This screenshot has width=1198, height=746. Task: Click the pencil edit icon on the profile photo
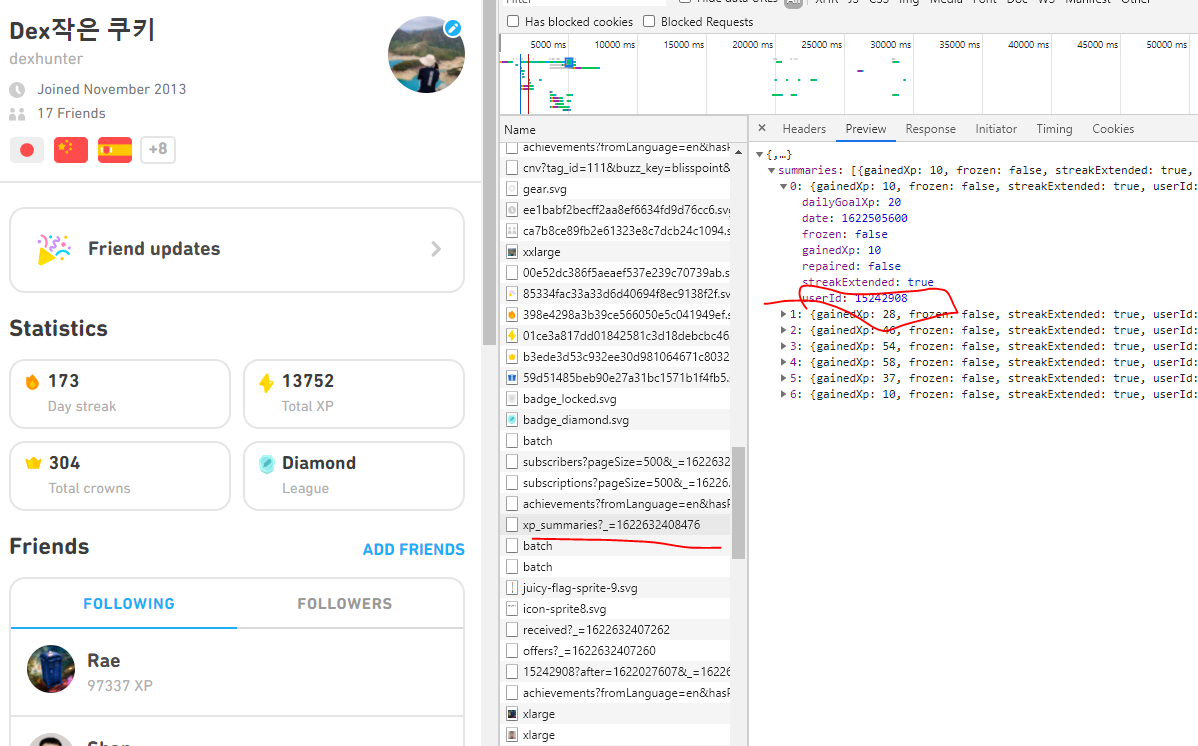click(x=453, y=29)
